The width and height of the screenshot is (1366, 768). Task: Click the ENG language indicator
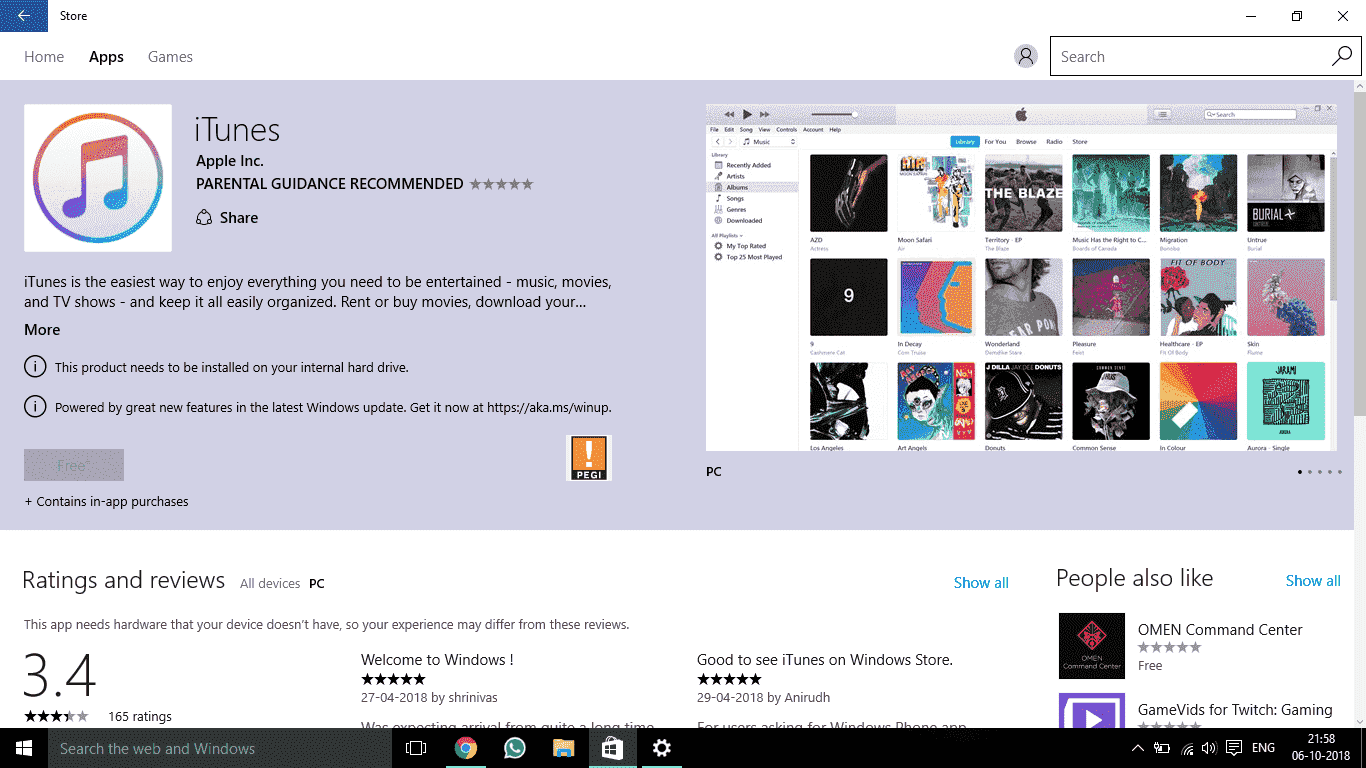tap(1263, 748)
